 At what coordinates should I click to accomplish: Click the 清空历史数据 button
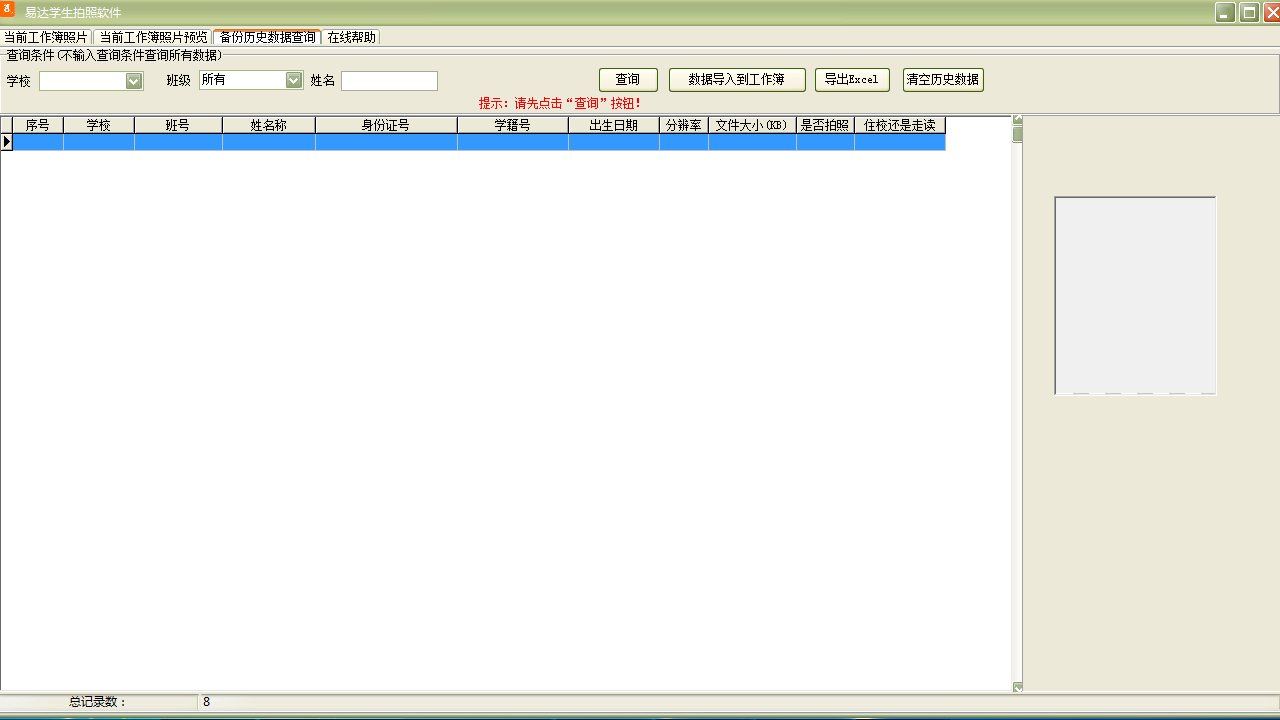[x=942, y=80]
